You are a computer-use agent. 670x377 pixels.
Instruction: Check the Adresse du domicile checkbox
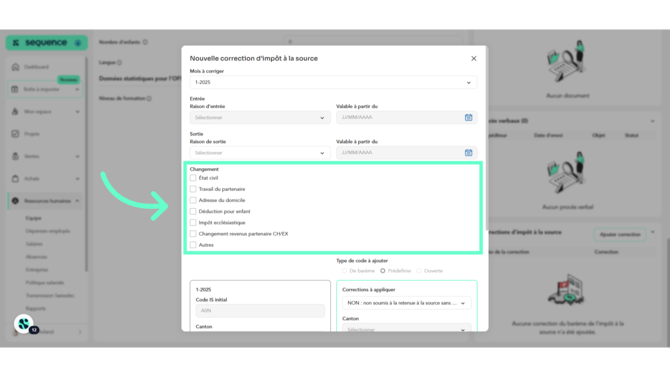click(193, 200)
